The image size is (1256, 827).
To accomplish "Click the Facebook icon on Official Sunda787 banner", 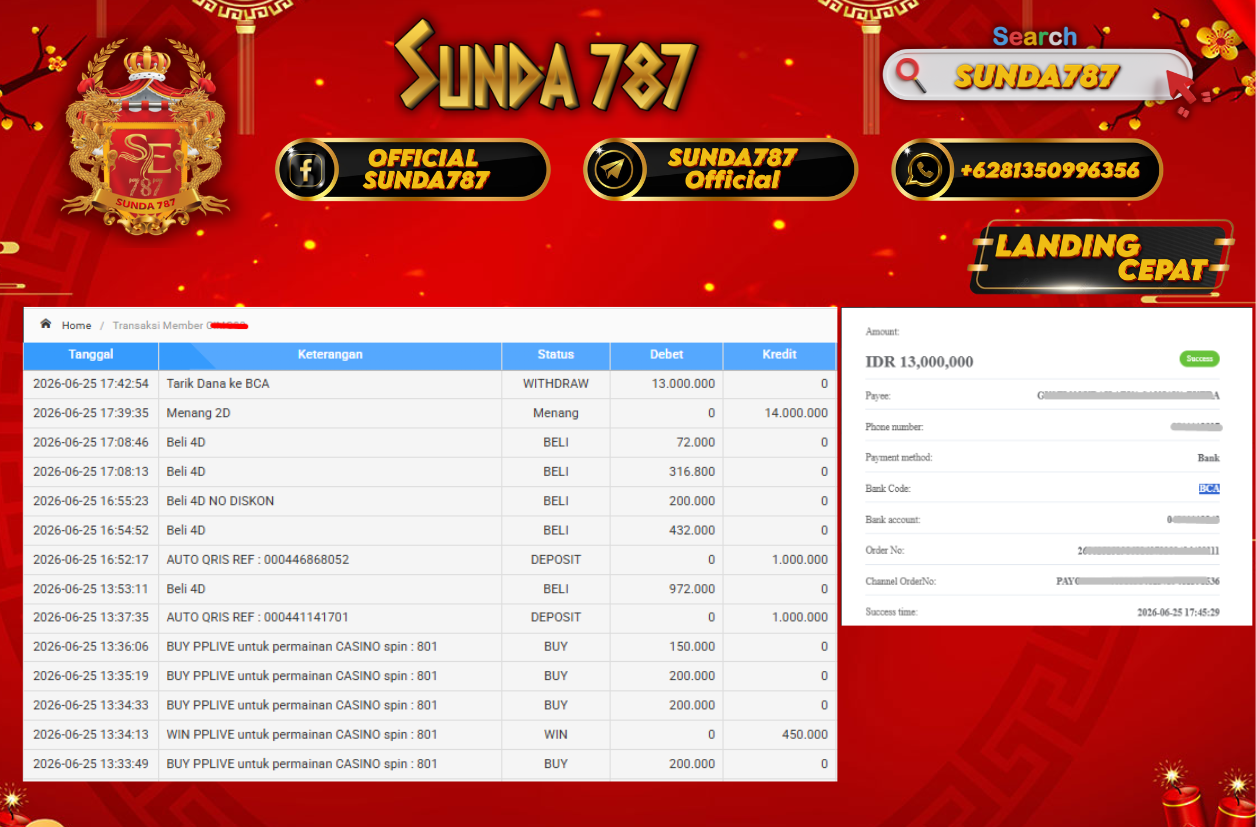I will coord(307,170).
